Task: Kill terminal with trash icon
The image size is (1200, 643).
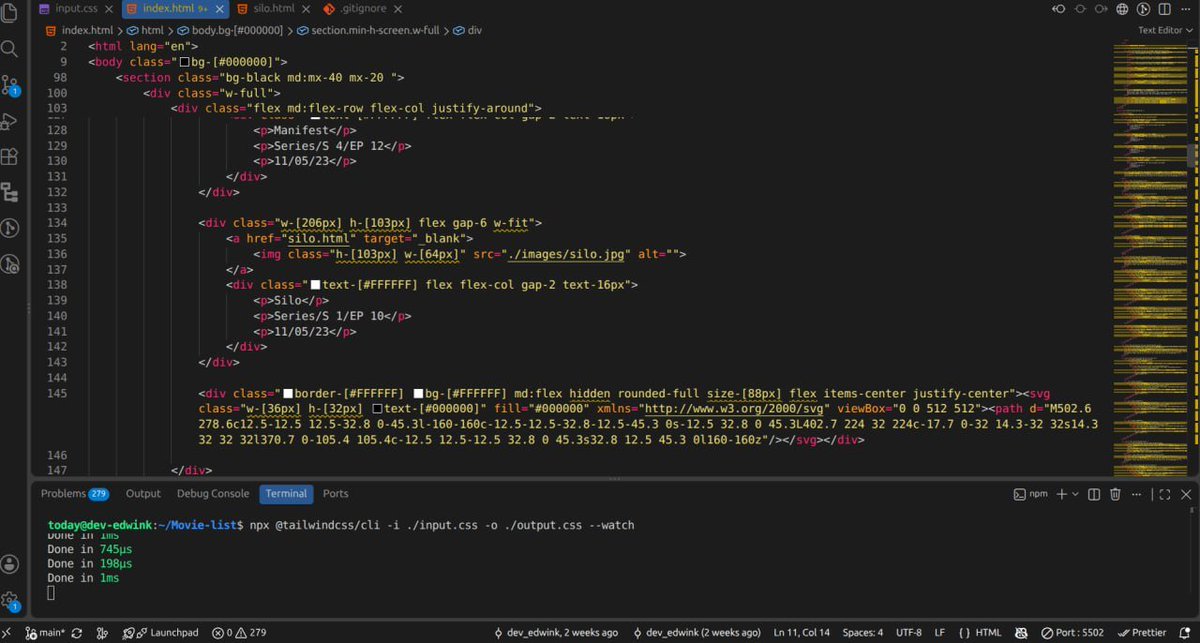Action: pyautogui.click(x=1117, y=493)
